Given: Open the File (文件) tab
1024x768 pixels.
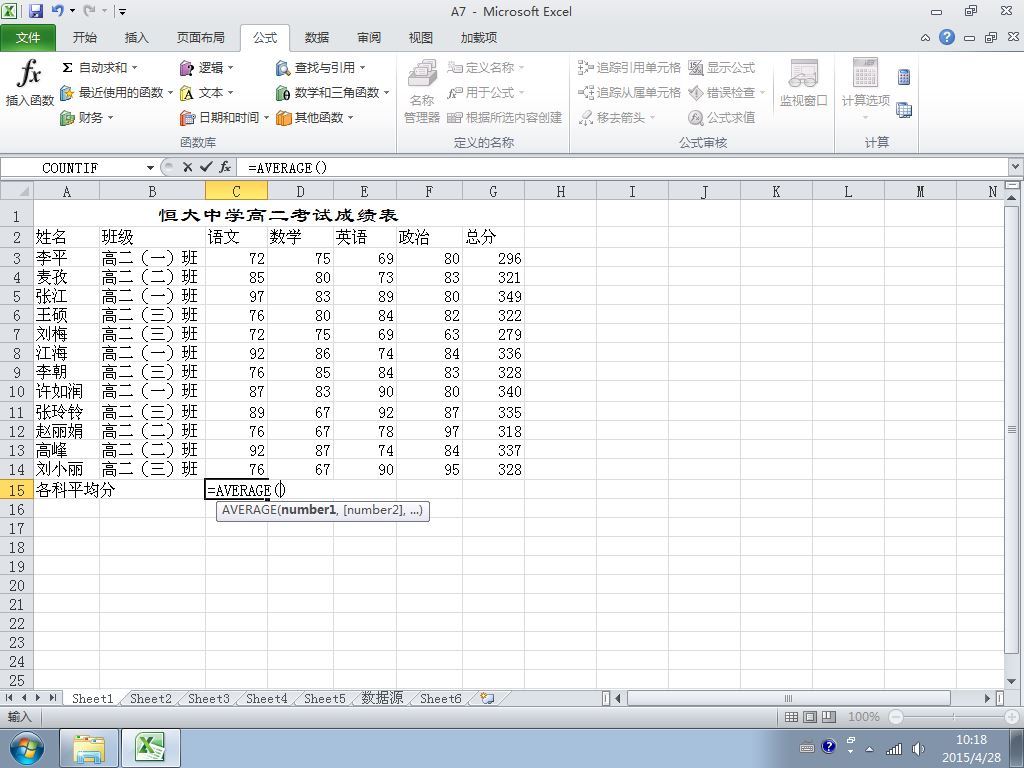Looking at the screenshot, I should point(28,38).
